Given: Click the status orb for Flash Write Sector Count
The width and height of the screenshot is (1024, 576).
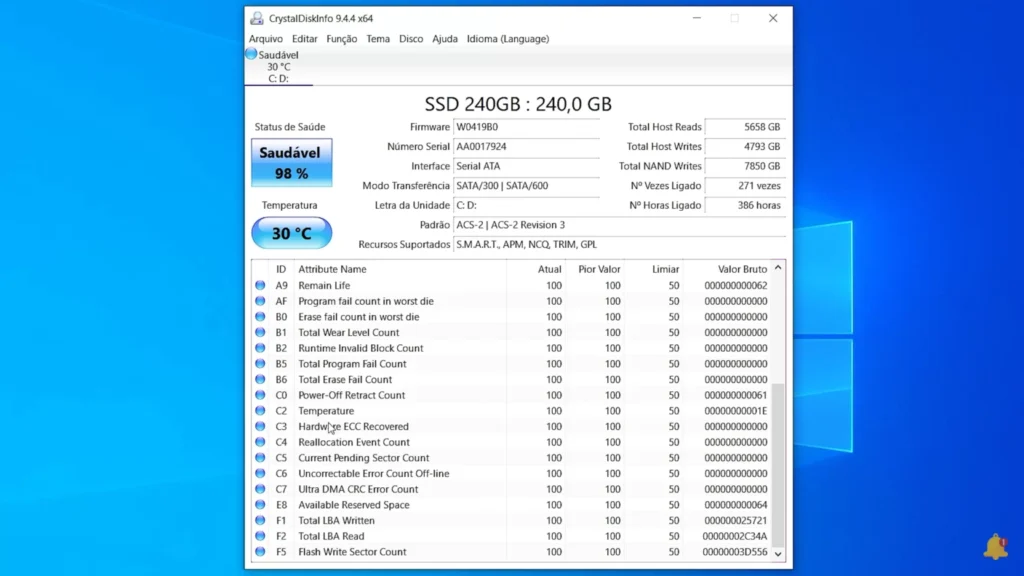Looking at the screenshot, I should (260, 552).
